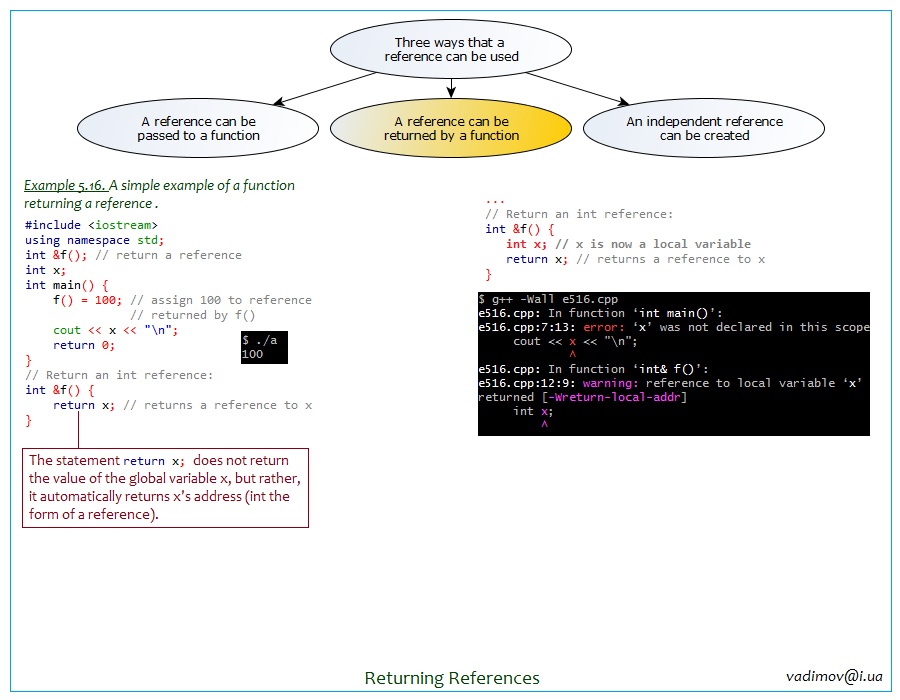Click the 'return 0;' line
900x700 pixels.
point(84,345)
